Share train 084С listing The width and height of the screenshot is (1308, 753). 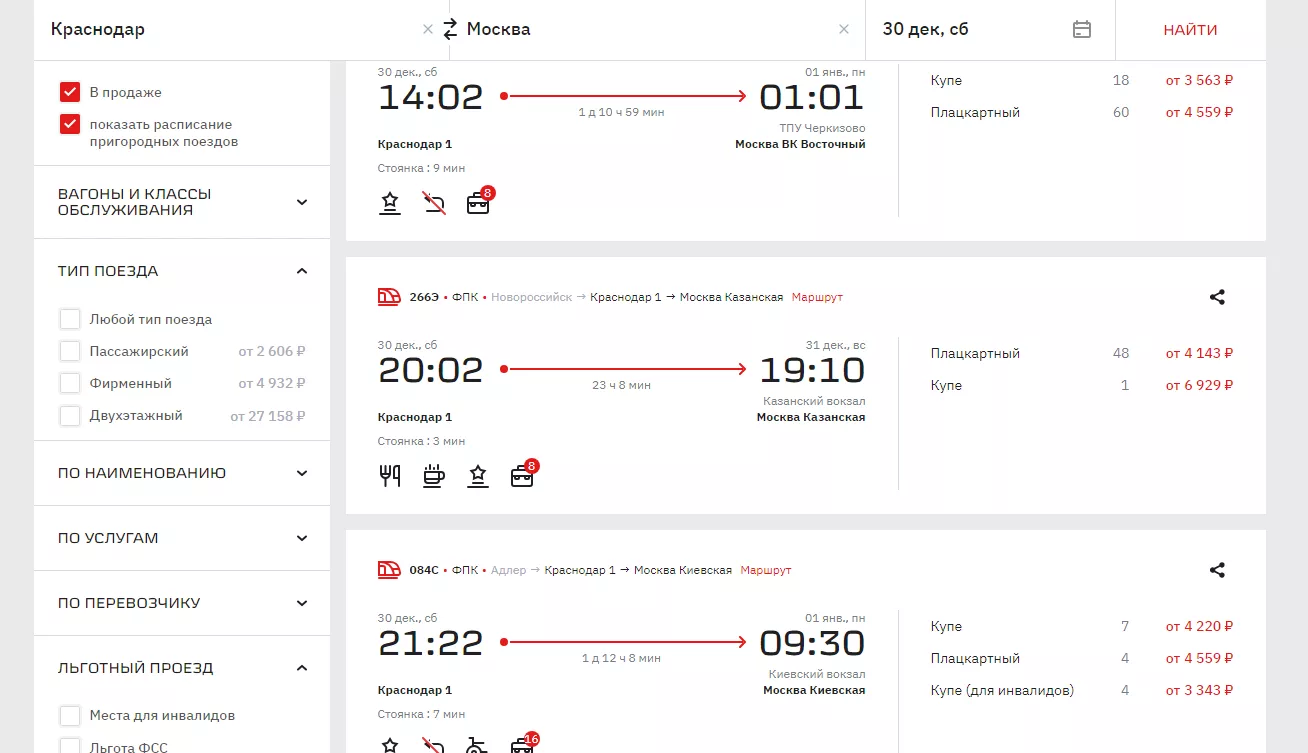tap(1217, 570)
